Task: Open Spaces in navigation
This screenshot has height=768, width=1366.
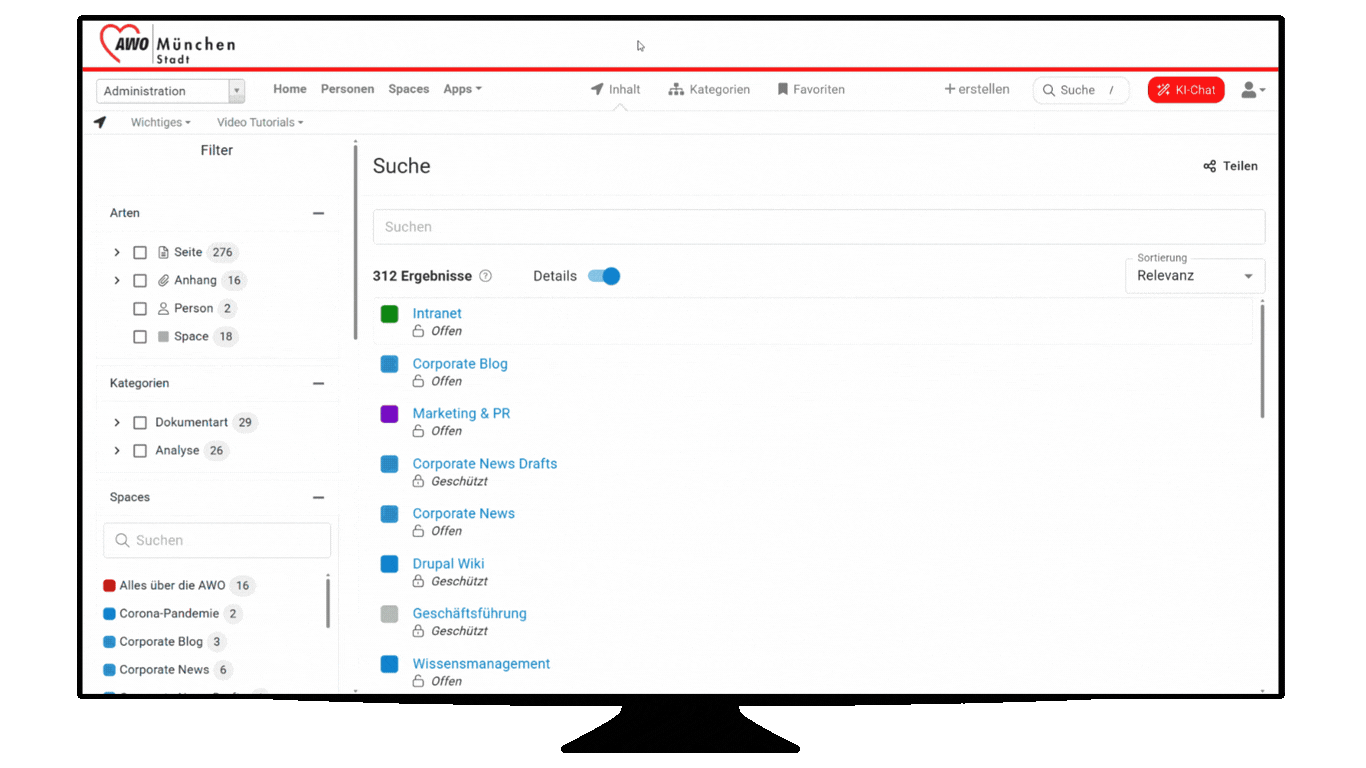Action: (x=409, y=89)
